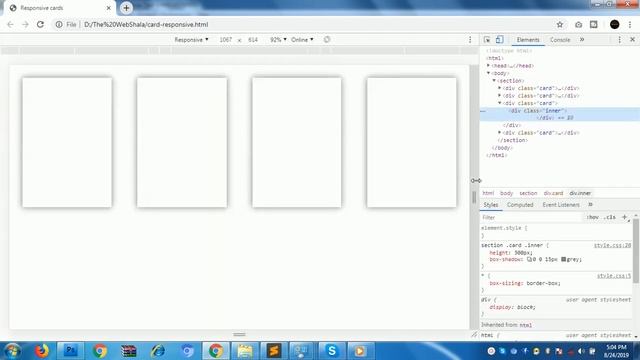Toggle the device toolbar in DevTools

499,40
